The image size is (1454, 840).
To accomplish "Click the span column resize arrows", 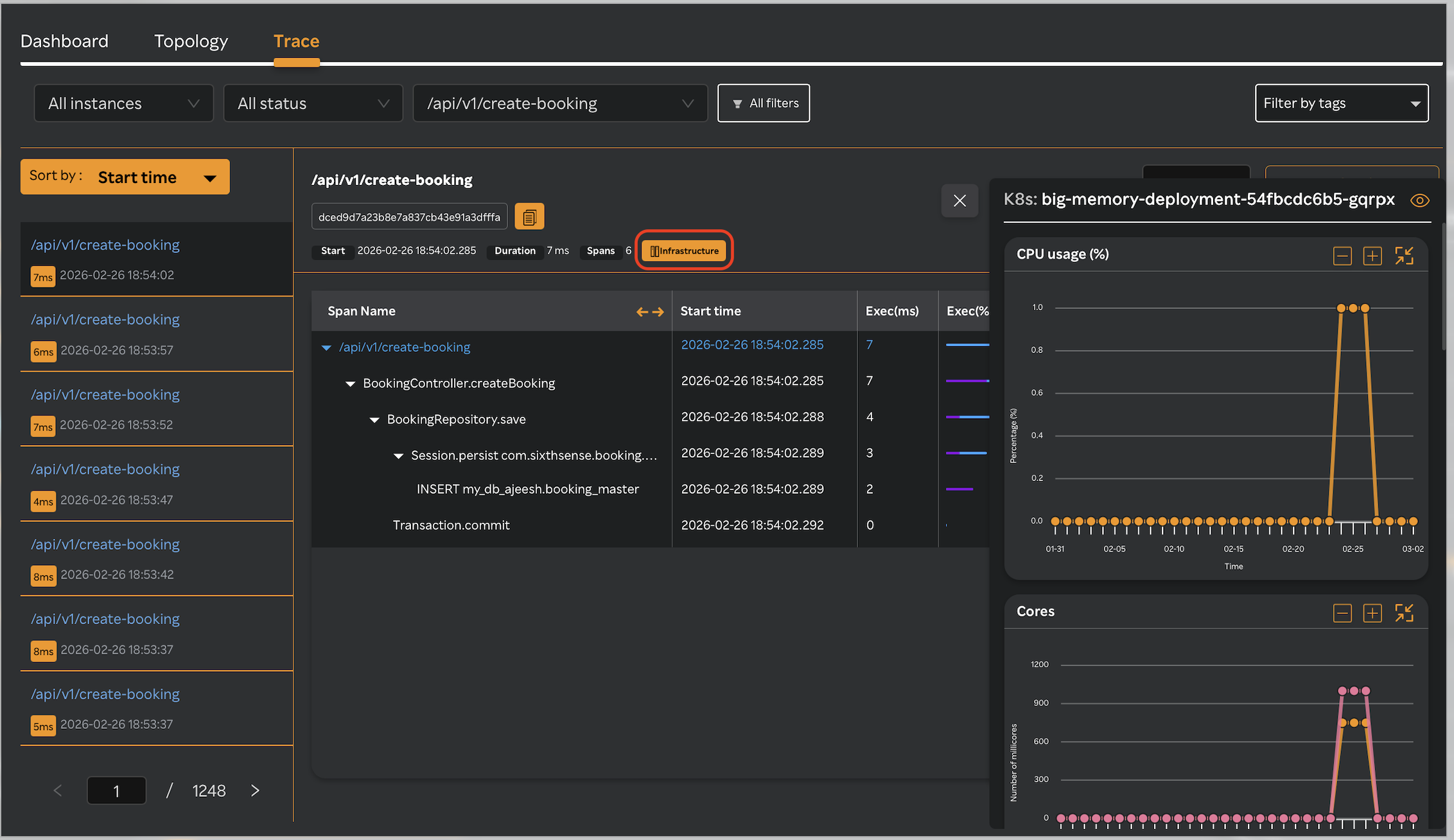I will (649, 311).
